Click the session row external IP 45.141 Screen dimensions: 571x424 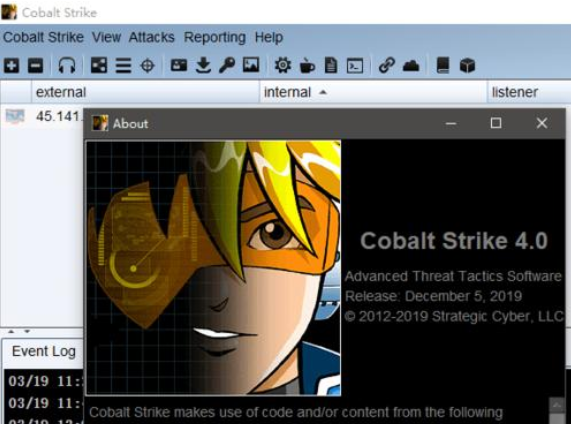coord(58,117)
